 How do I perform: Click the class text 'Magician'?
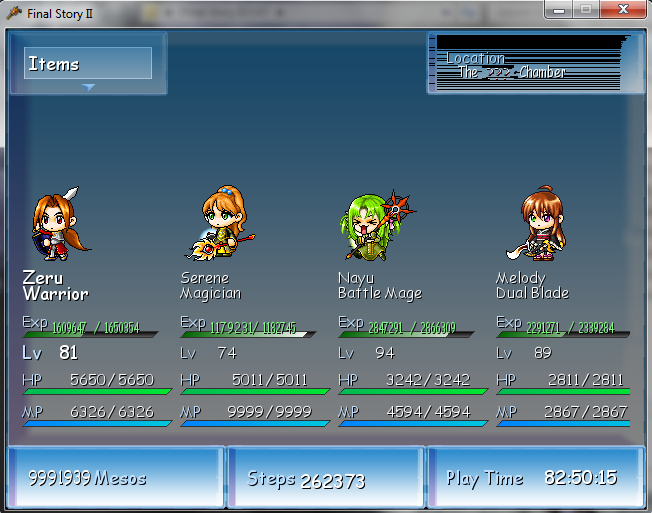tap(210, 293)
